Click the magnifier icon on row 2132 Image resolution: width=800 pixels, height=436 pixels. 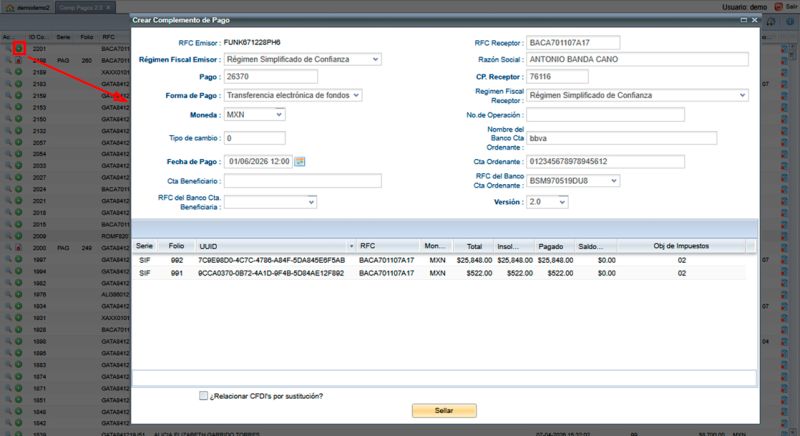click(8, 131)
